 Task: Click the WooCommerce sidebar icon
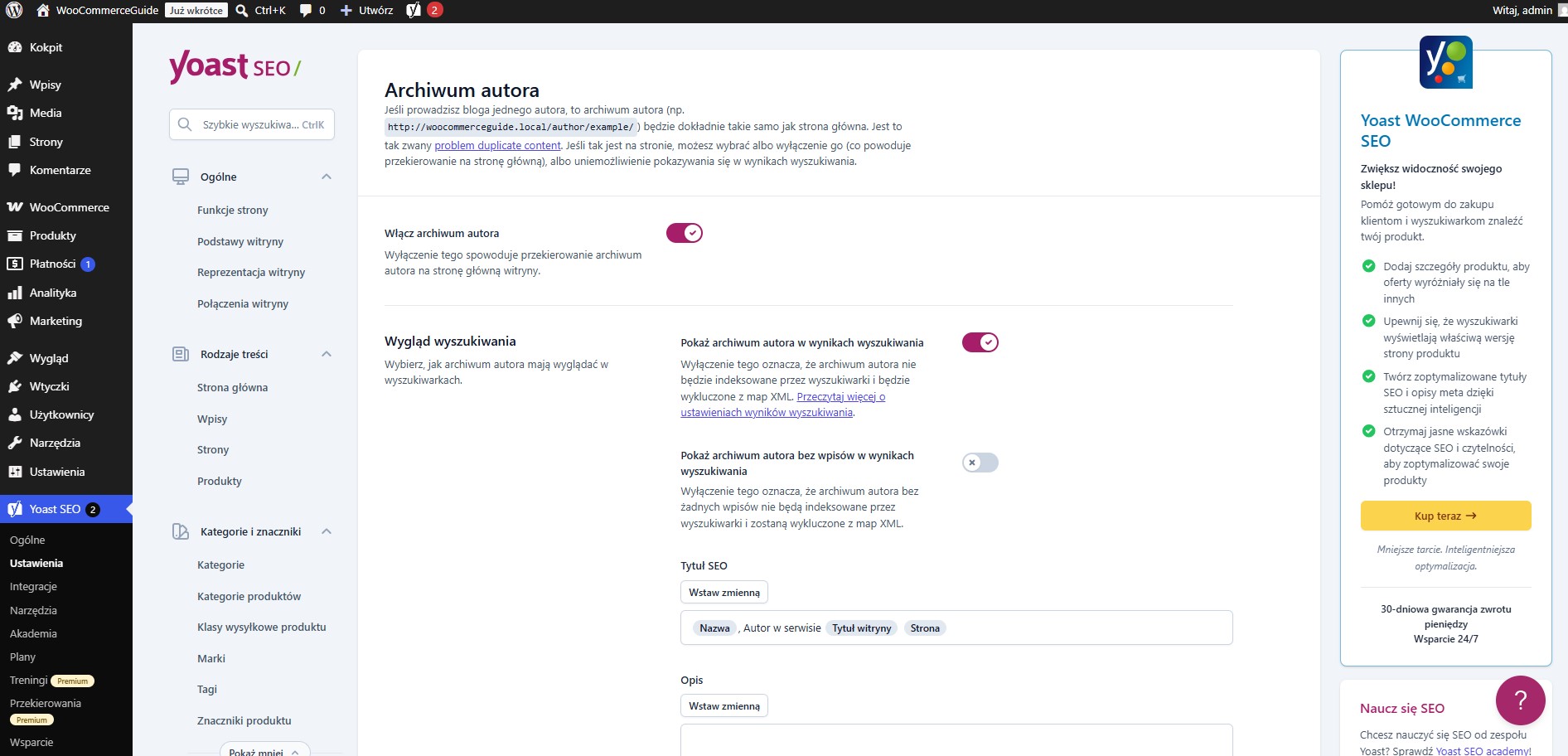coord(15,207)
